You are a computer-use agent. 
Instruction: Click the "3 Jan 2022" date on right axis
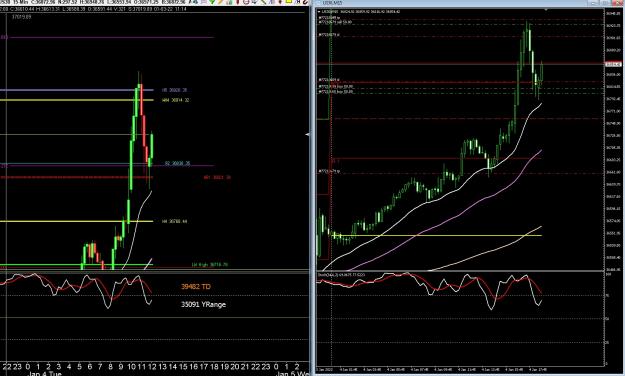[325, 370]
